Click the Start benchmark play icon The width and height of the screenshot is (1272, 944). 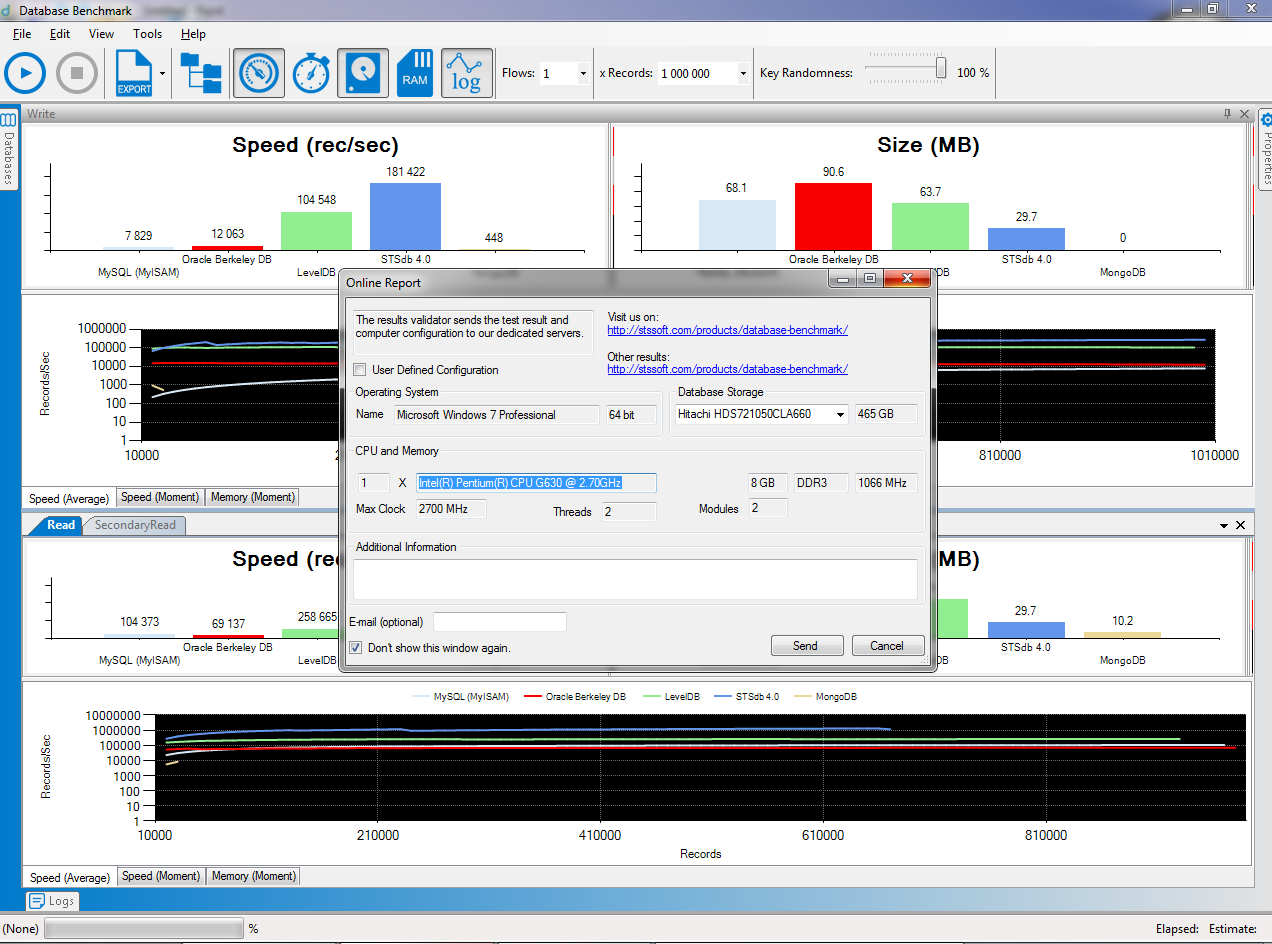point(25,73)
